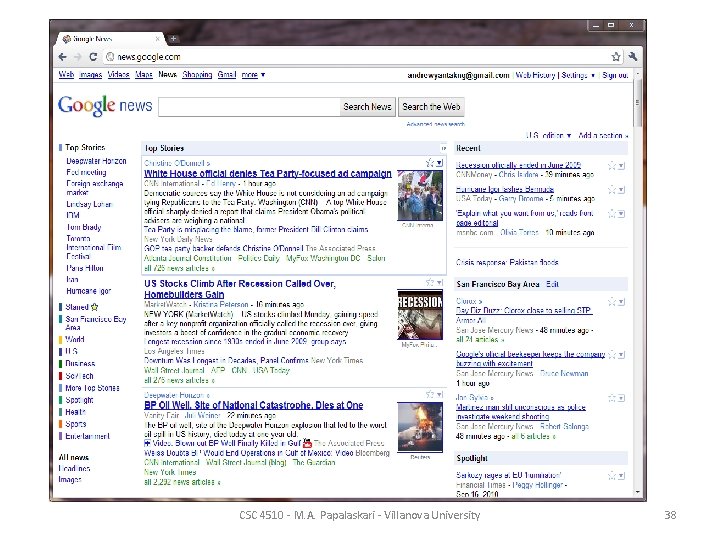Star the Martinez man shooting story
This screenshot has width=720, height=540.
pos(612,398)
